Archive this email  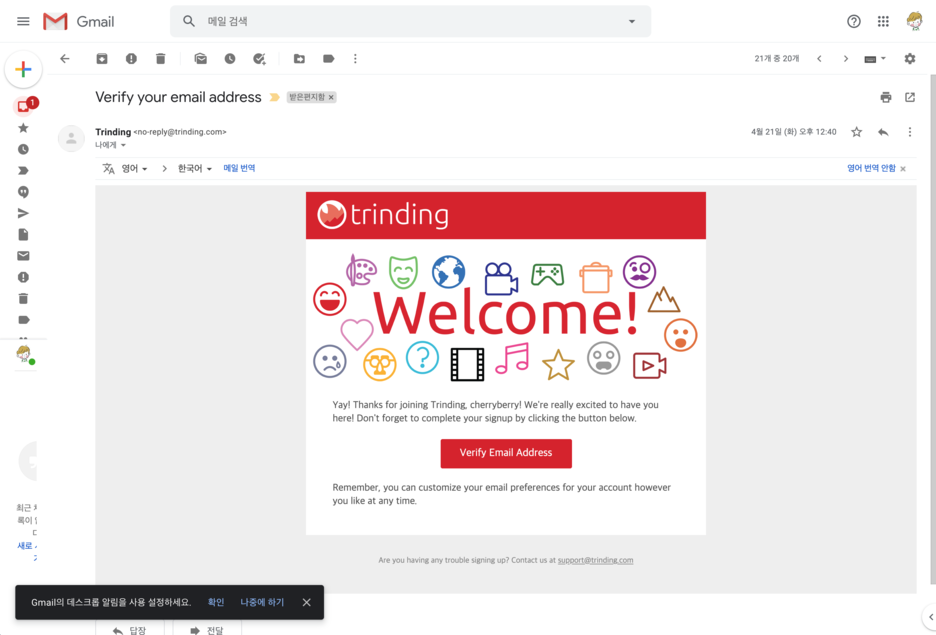(x=102, y=58)
